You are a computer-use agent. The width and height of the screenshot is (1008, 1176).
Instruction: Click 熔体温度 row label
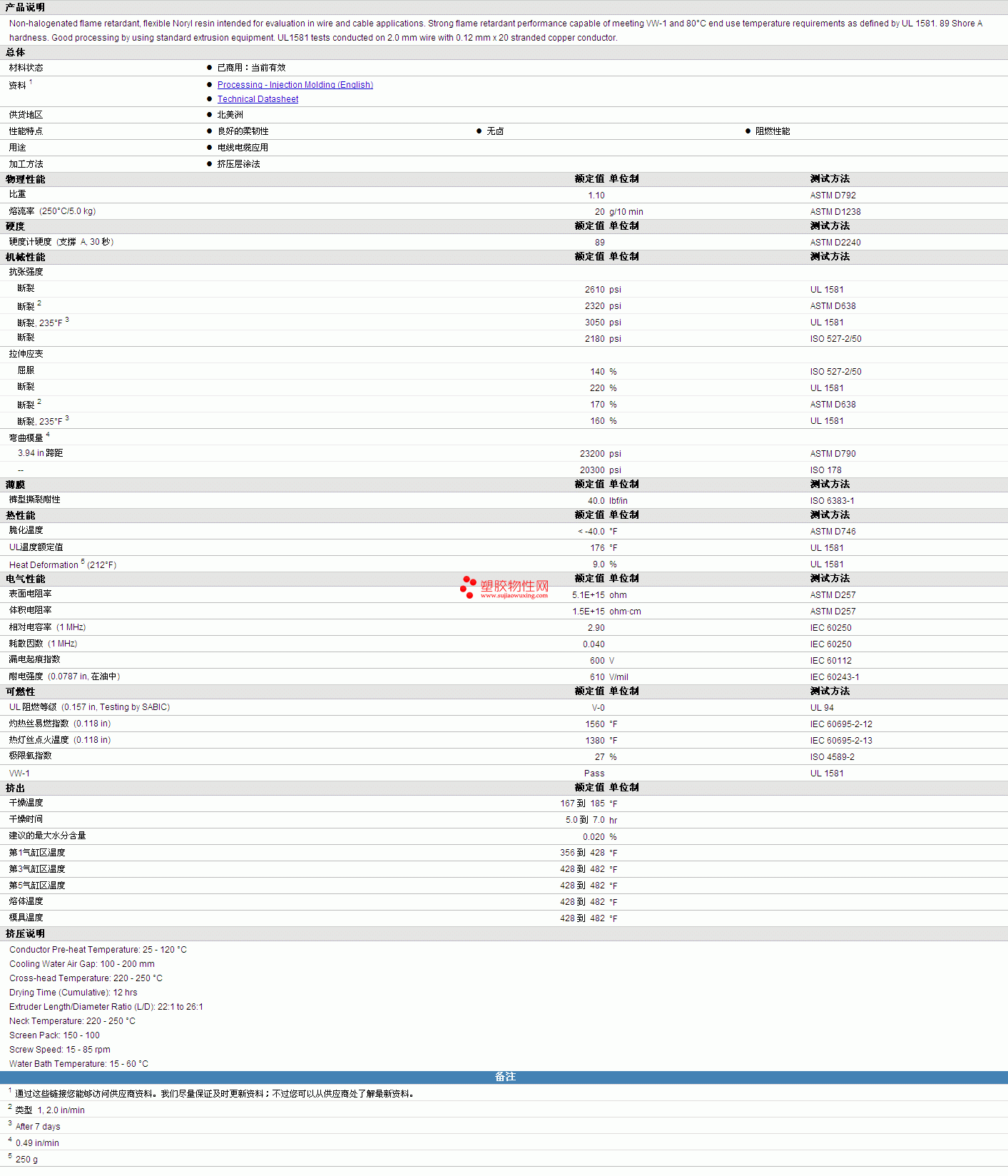(x=26, y=901)
